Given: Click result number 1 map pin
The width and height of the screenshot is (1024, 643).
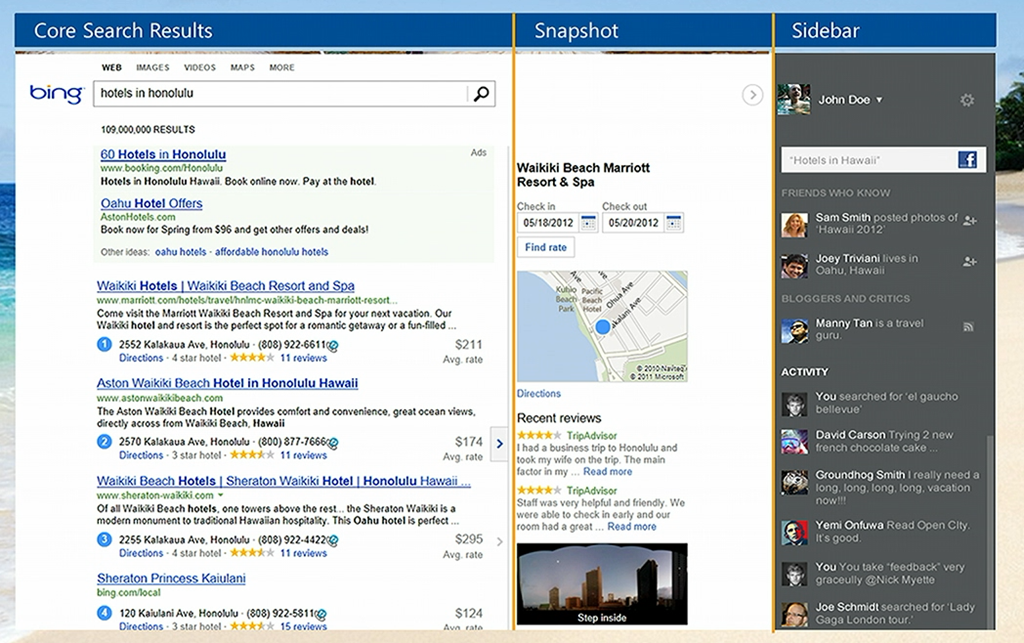Looking at the screenshot, I should tap(104, 344).
